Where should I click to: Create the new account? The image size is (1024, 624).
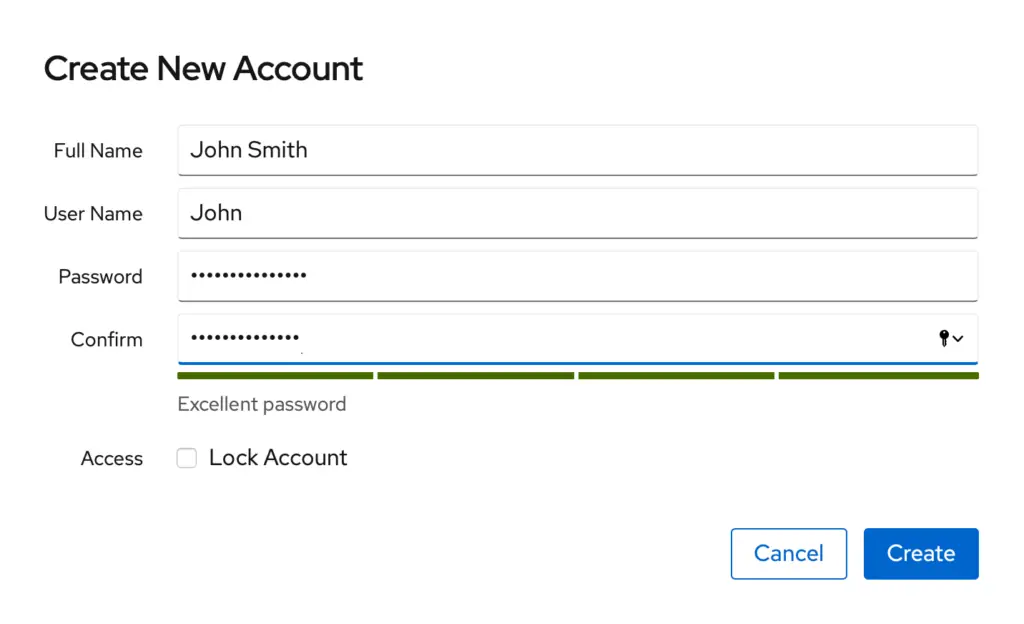point(921,554)
